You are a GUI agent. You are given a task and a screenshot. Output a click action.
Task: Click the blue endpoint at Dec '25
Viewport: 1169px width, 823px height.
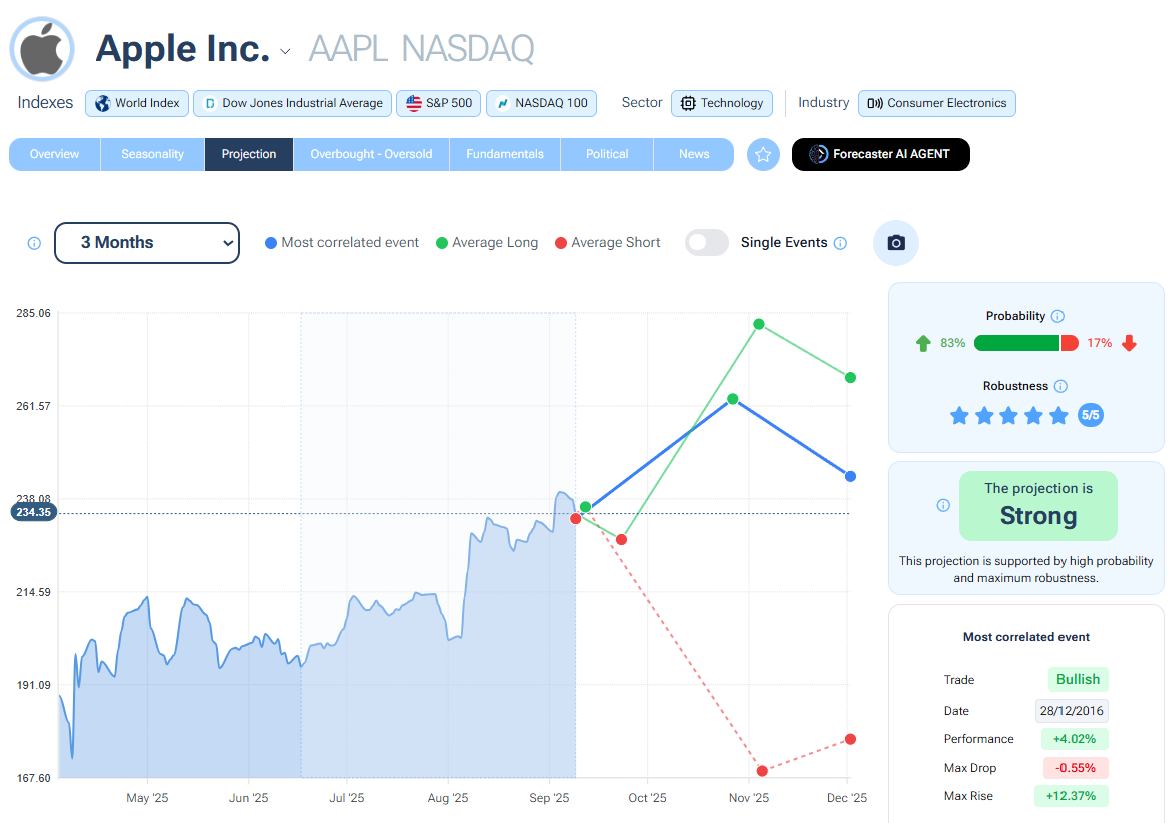click(851, 476)
